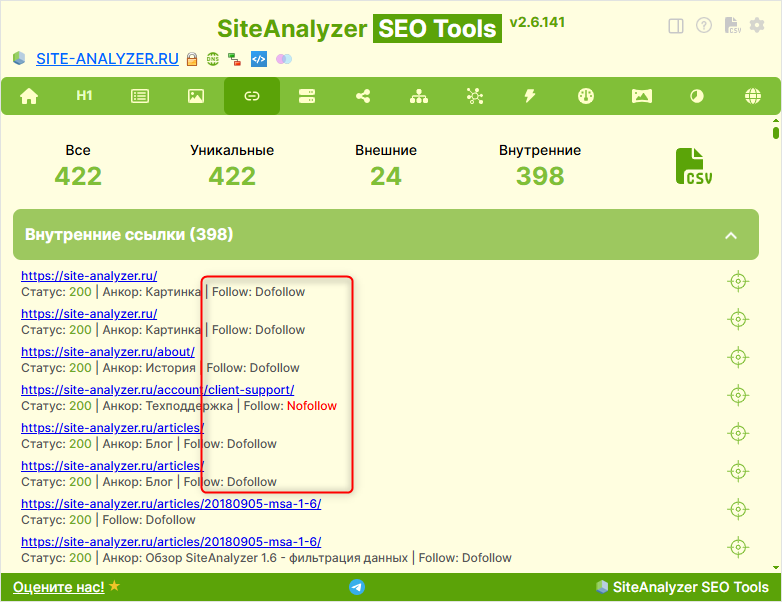Open first site-analyzer.ru/articles/ link
The image size is (782, 602).
click(x=112, y=427)
